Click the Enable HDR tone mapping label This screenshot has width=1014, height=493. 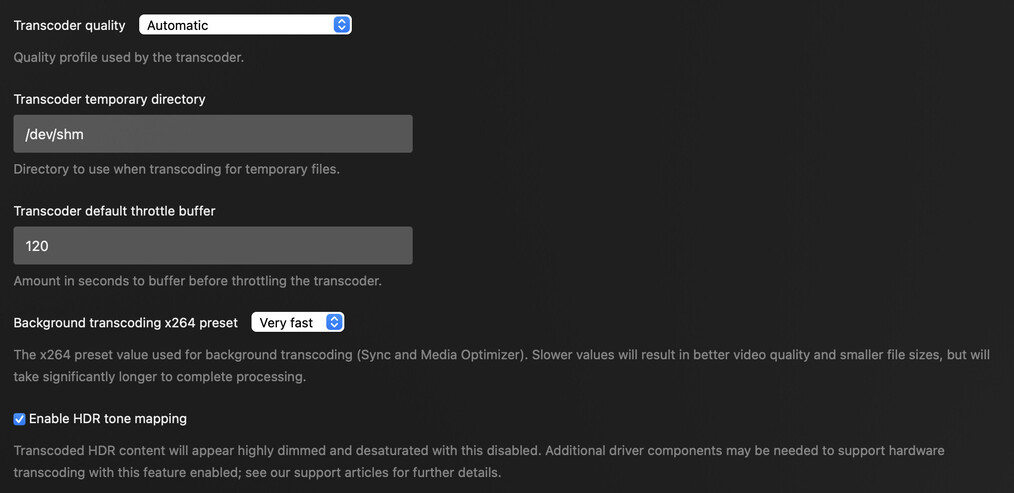[108, 419]
